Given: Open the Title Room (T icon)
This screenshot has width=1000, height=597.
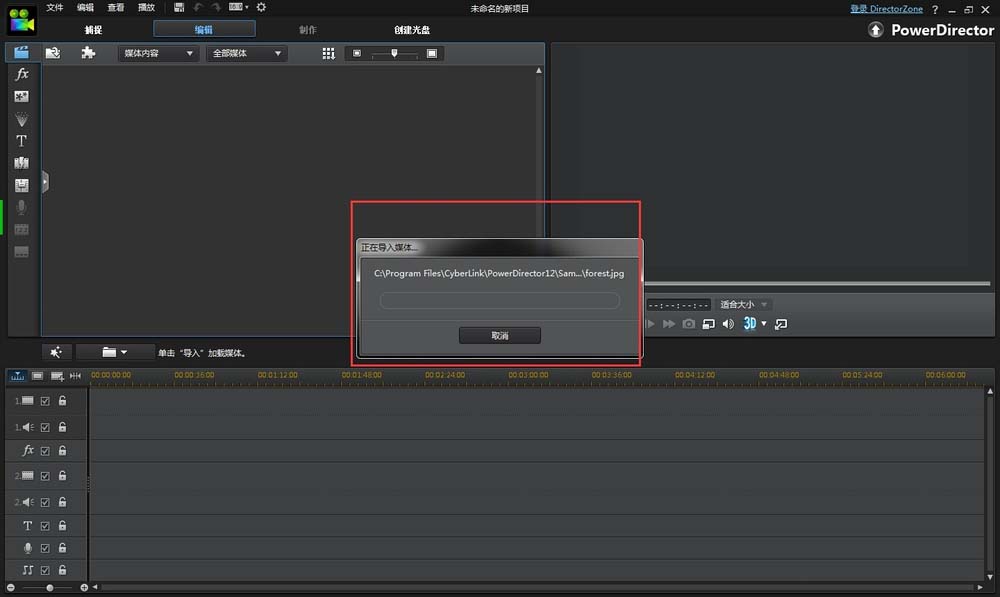Looking at the screenshot, I should click(x=21, y=141).
